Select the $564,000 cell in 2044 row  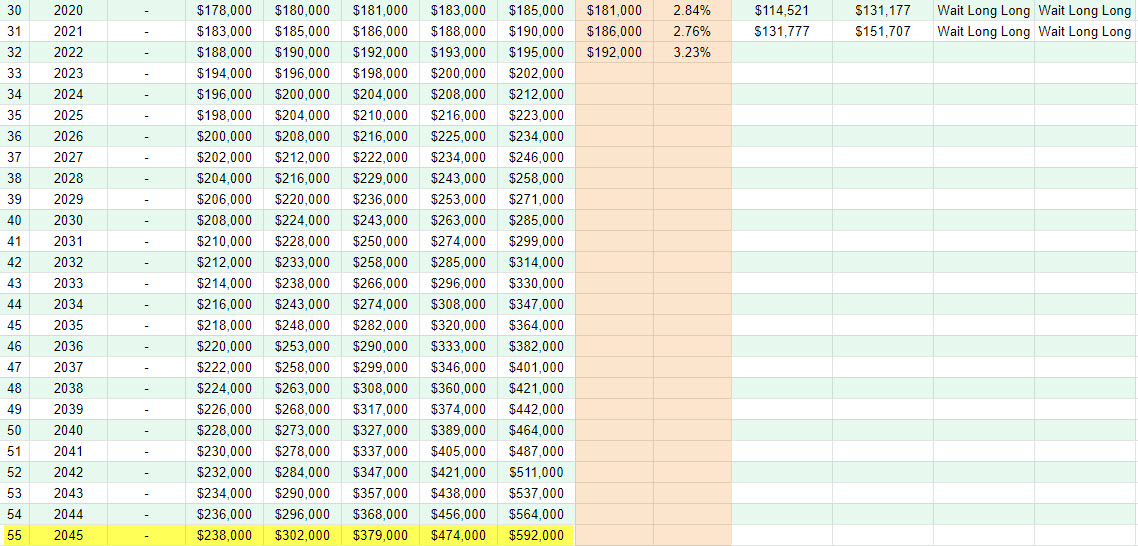tap(536, 515)
